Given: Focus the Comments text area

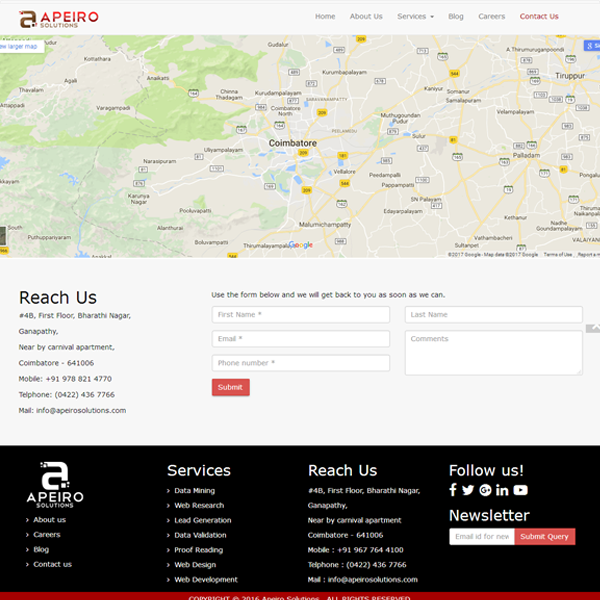Looking at the screenshot, I should (494, 353).
